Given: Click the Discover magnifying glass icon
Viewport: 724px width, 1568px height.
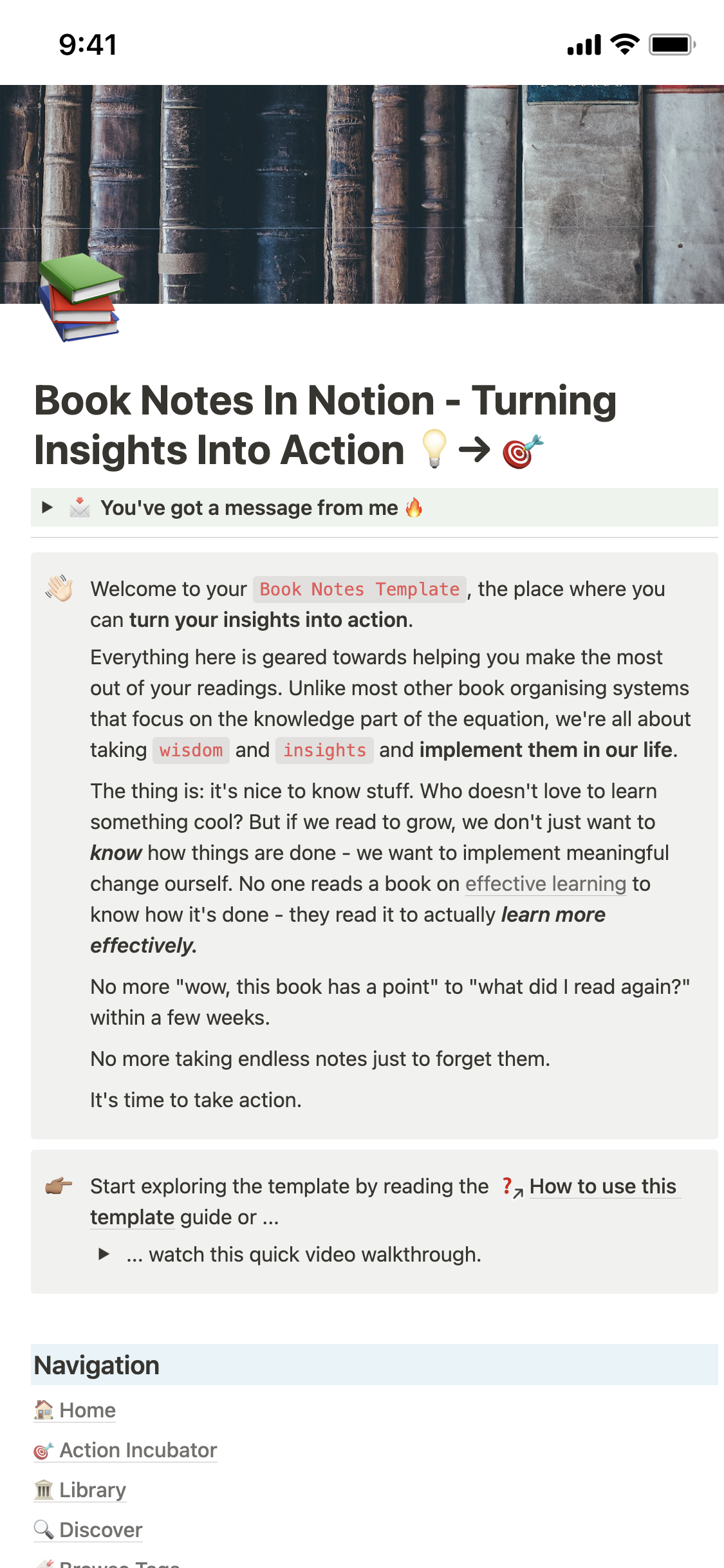Looking at the screenshot, I should coord(44,1530).
